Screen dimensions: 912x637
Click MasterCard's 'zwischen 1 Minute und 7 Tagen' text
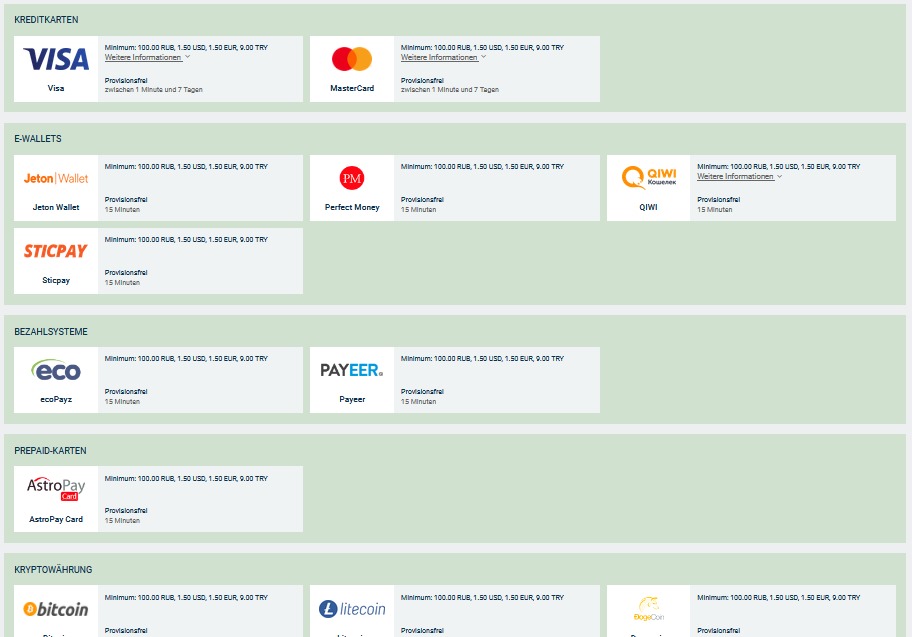tap(450, 90)
